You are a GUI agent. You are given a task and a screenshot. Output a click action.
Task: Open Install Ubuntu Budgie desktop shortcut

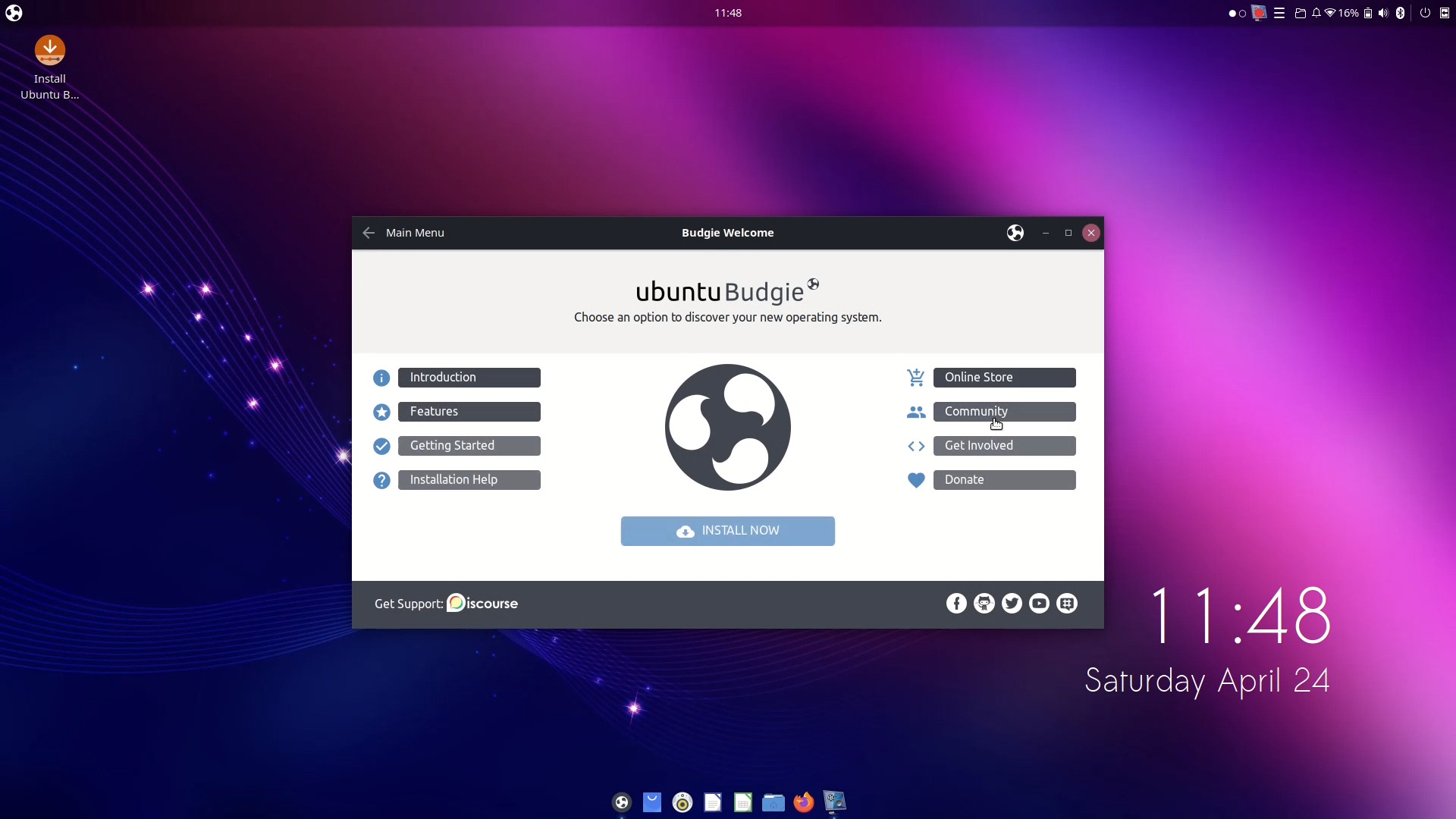[49, 68]
